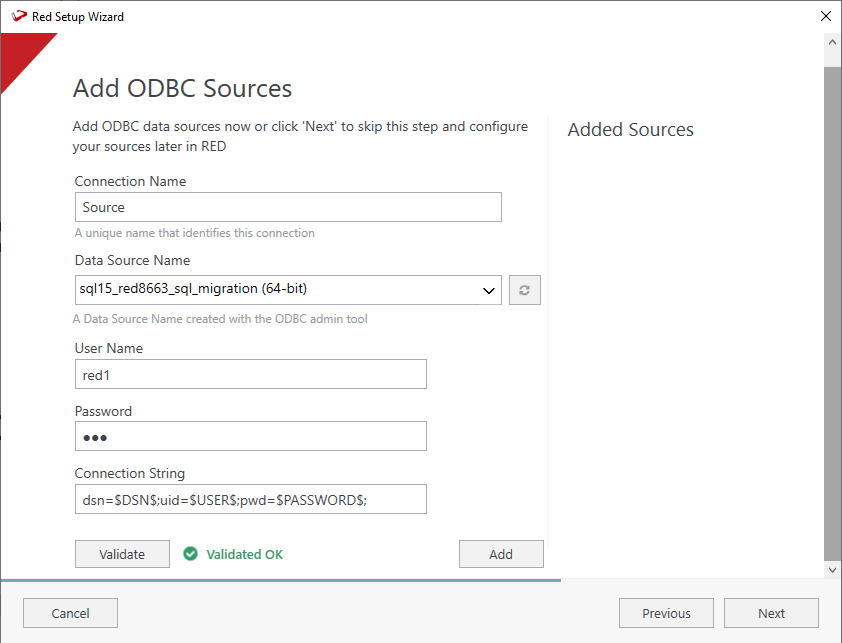Viewport: 842px width, 643px height.
Task: Proceed with the Next button
Action: (x=771, y=613)
